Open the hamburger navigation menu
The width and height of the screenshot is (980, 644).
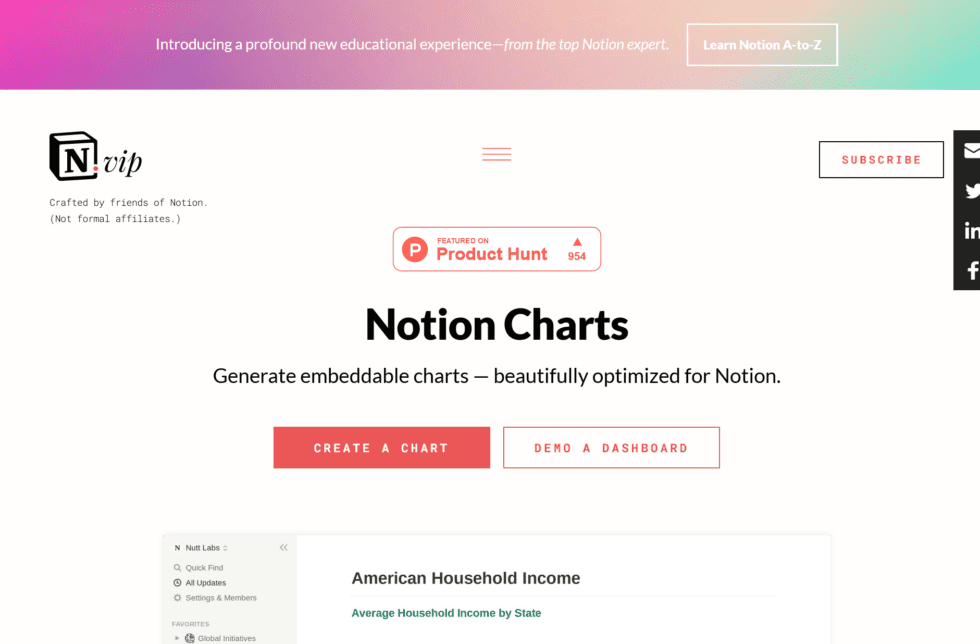496,154
